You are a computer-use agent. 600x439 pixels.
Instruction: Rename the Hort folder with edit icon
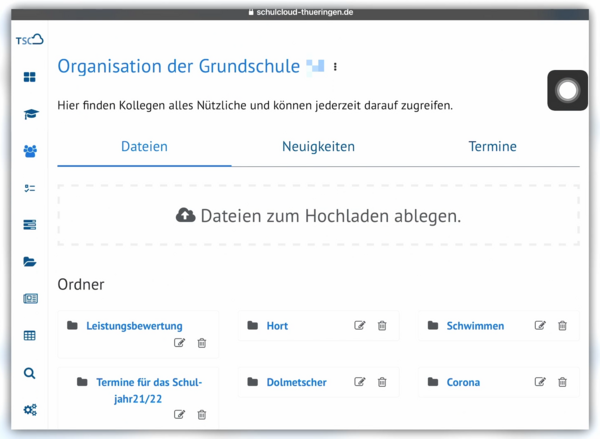[360, 326]
